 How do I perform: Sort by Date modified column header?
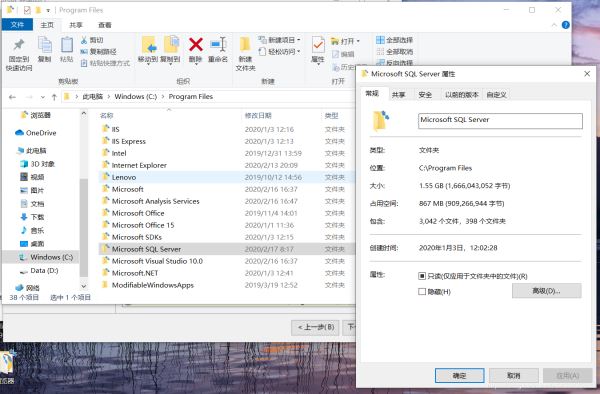(x=258, y=115)
